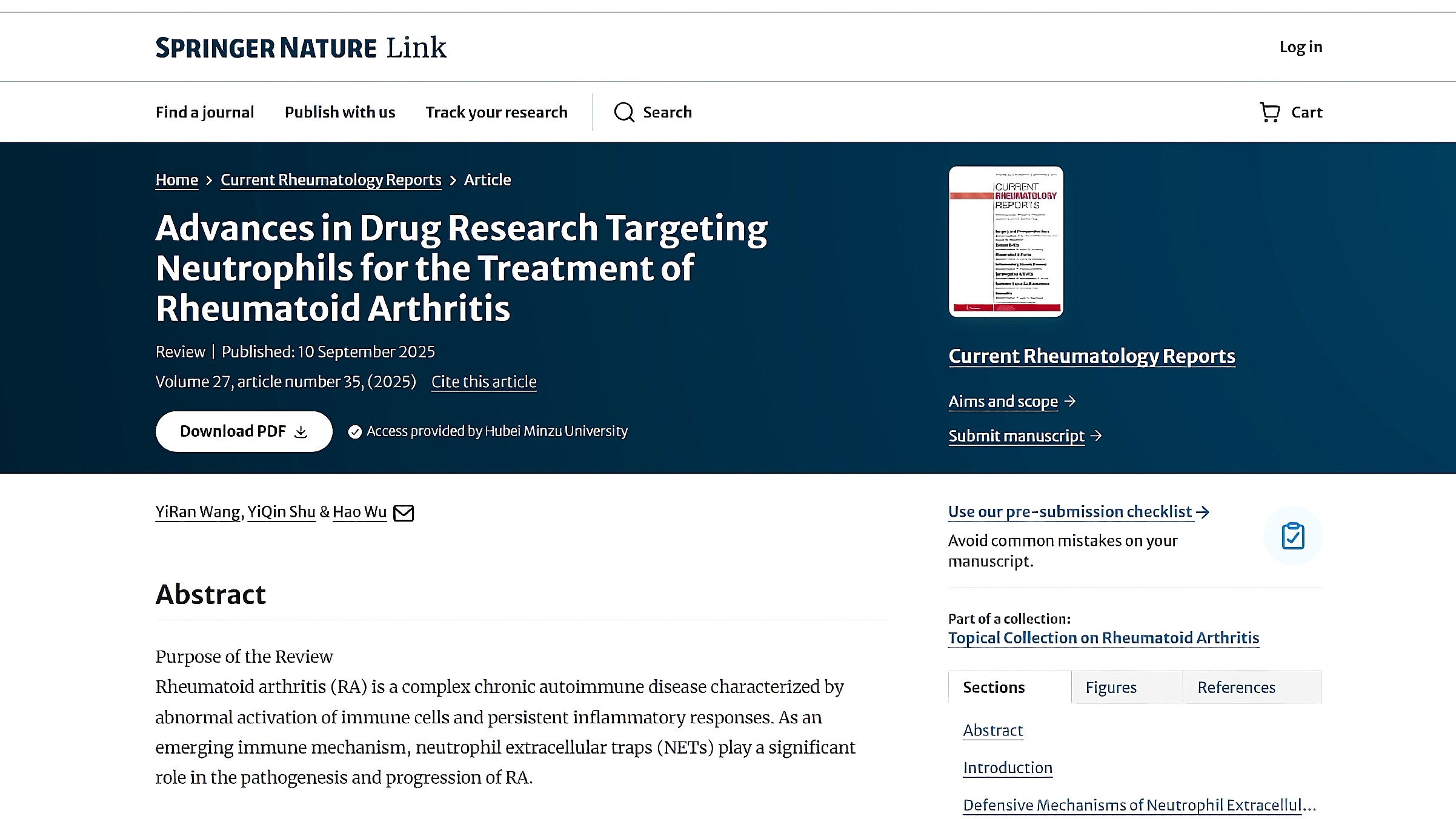
Task: Download the article PDF
Action: pos(244,431)
